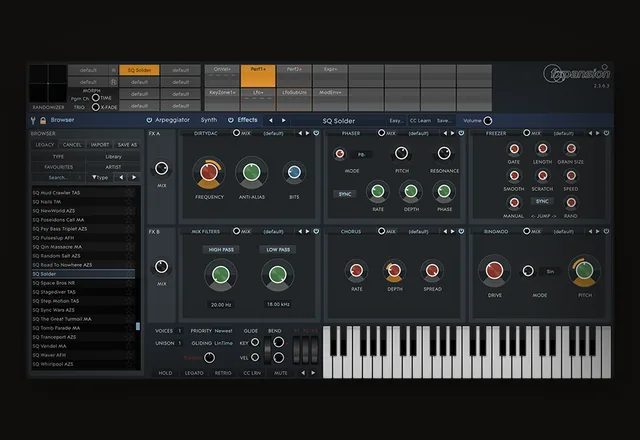Select the OnVel+ modulation slot
Screen dimensions: 640x440
(222, 76)
